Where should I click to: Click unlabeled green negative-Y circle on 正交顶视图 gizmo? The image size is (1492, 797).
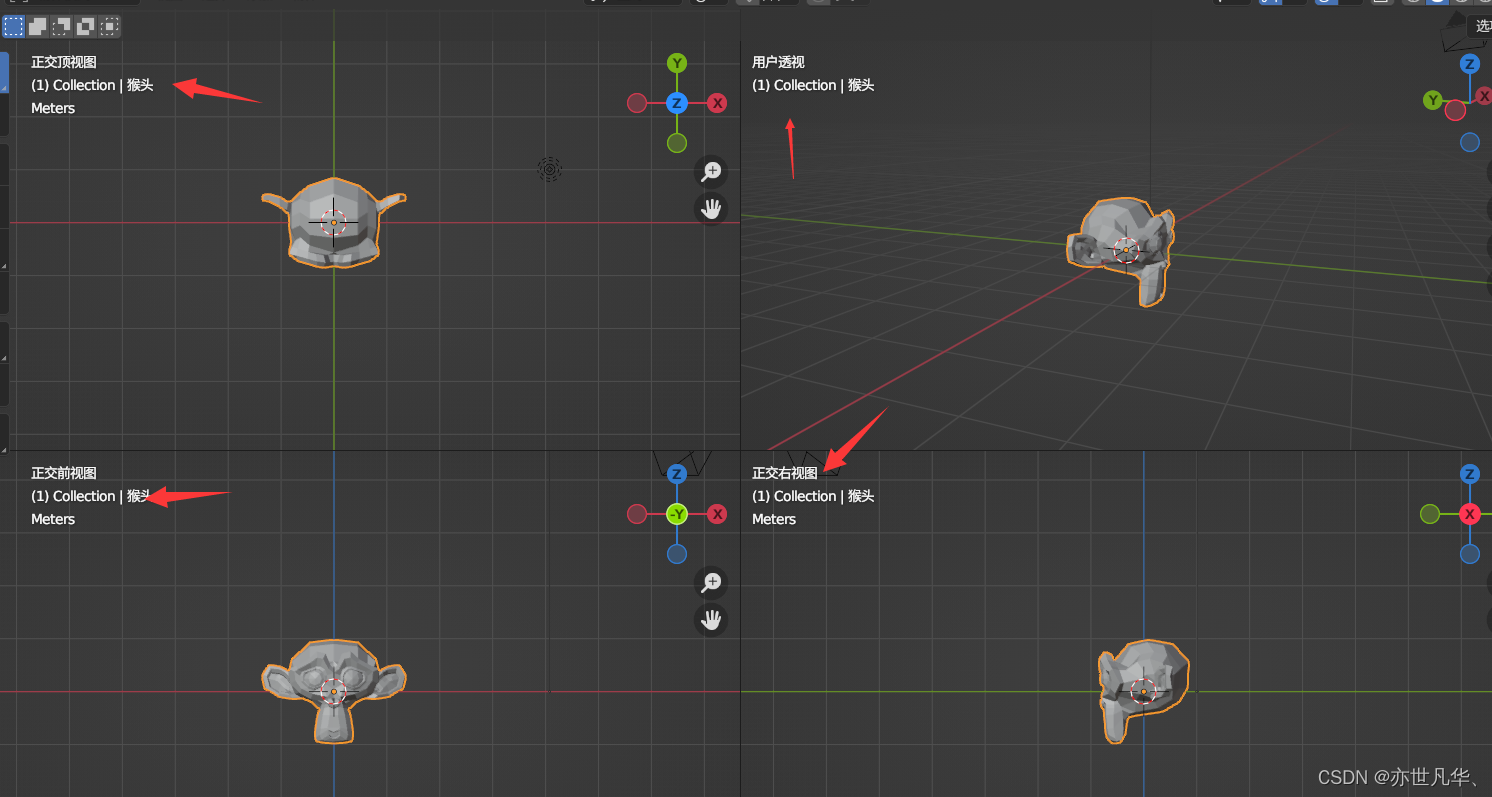pos(677,143)
